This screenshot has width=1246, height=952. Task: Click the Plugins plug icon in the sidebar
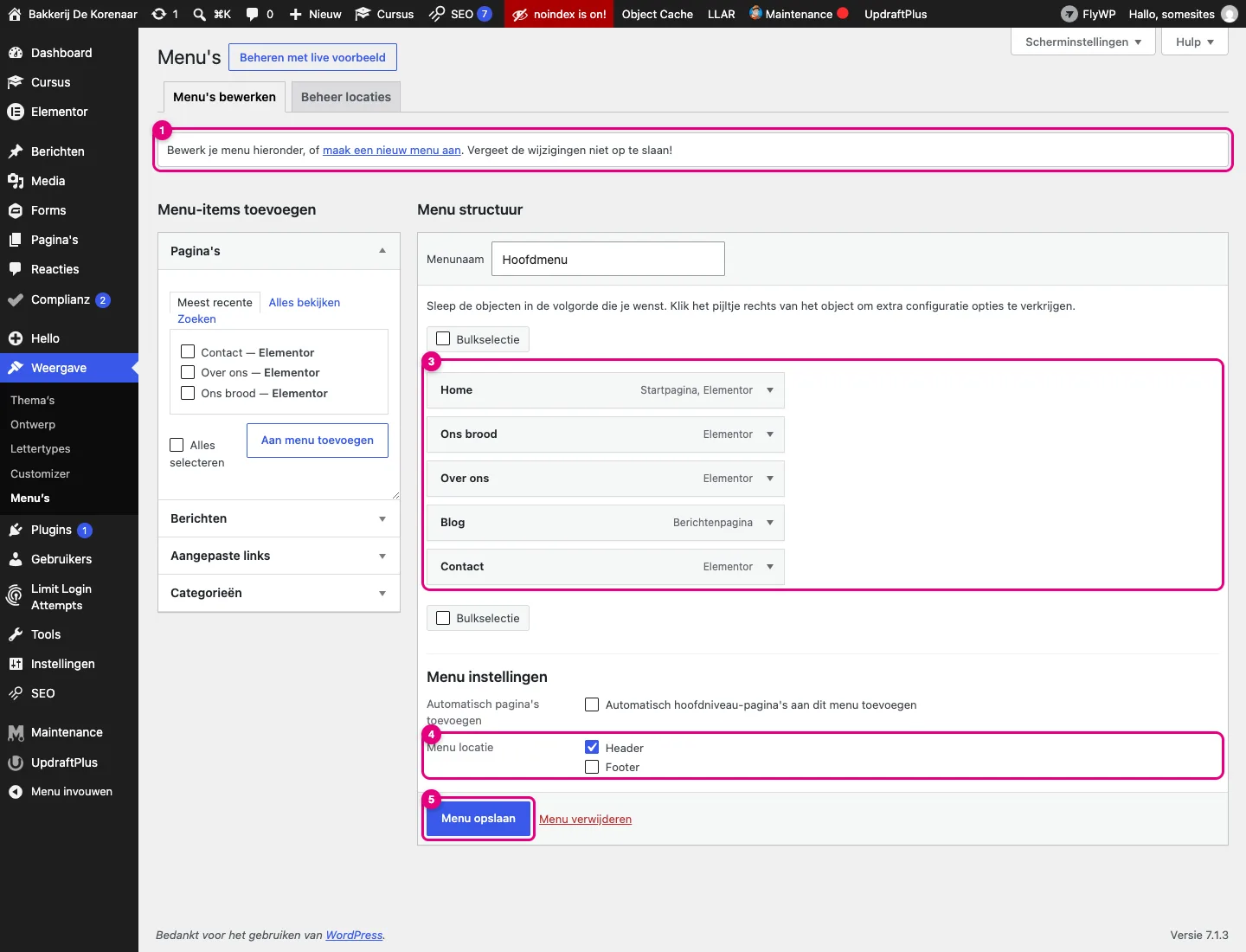coord(15,530)
